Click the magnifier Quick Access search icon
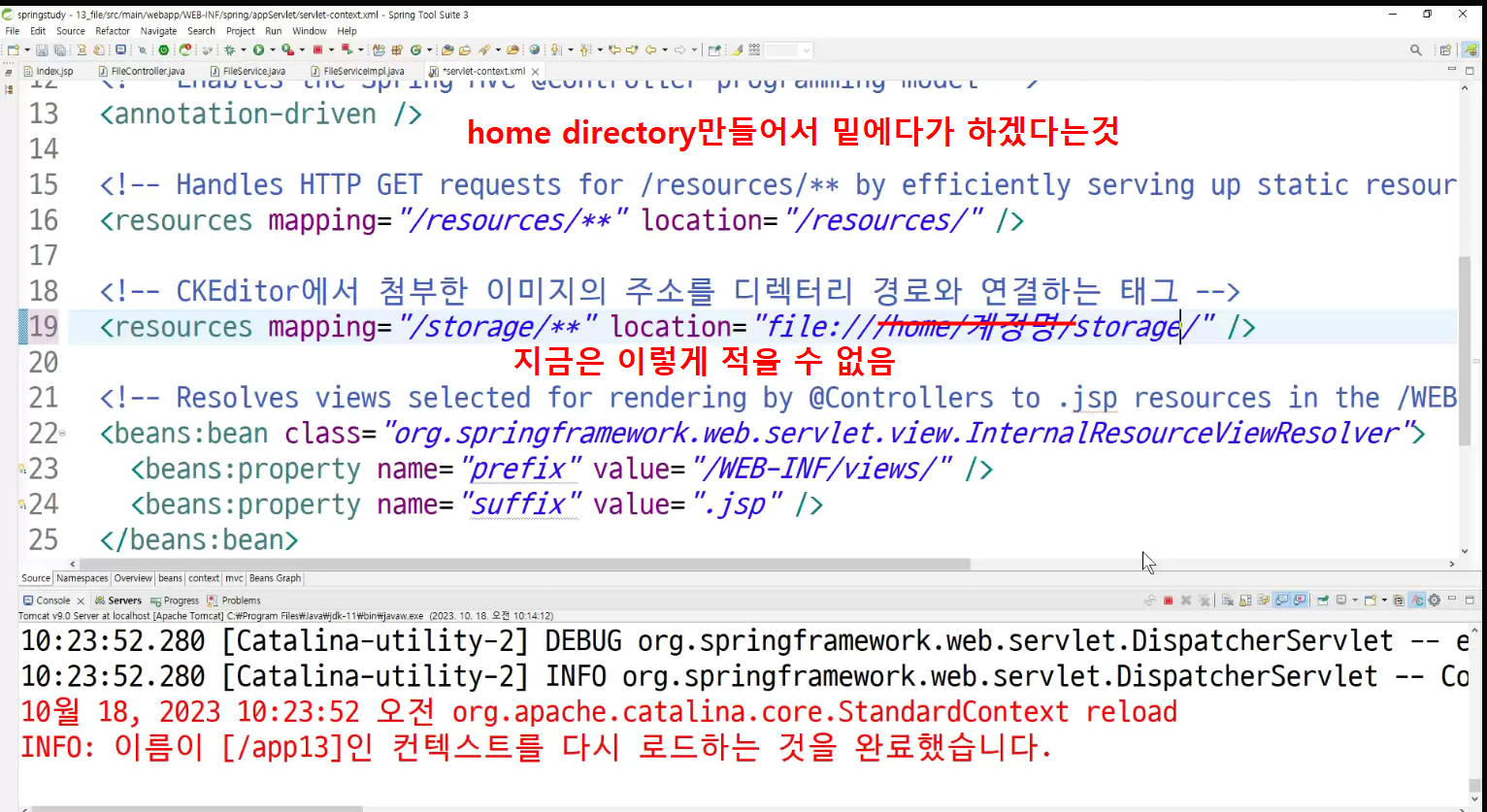The image size is (1487, 812). pyautogui.click(x=1416, y=50)
